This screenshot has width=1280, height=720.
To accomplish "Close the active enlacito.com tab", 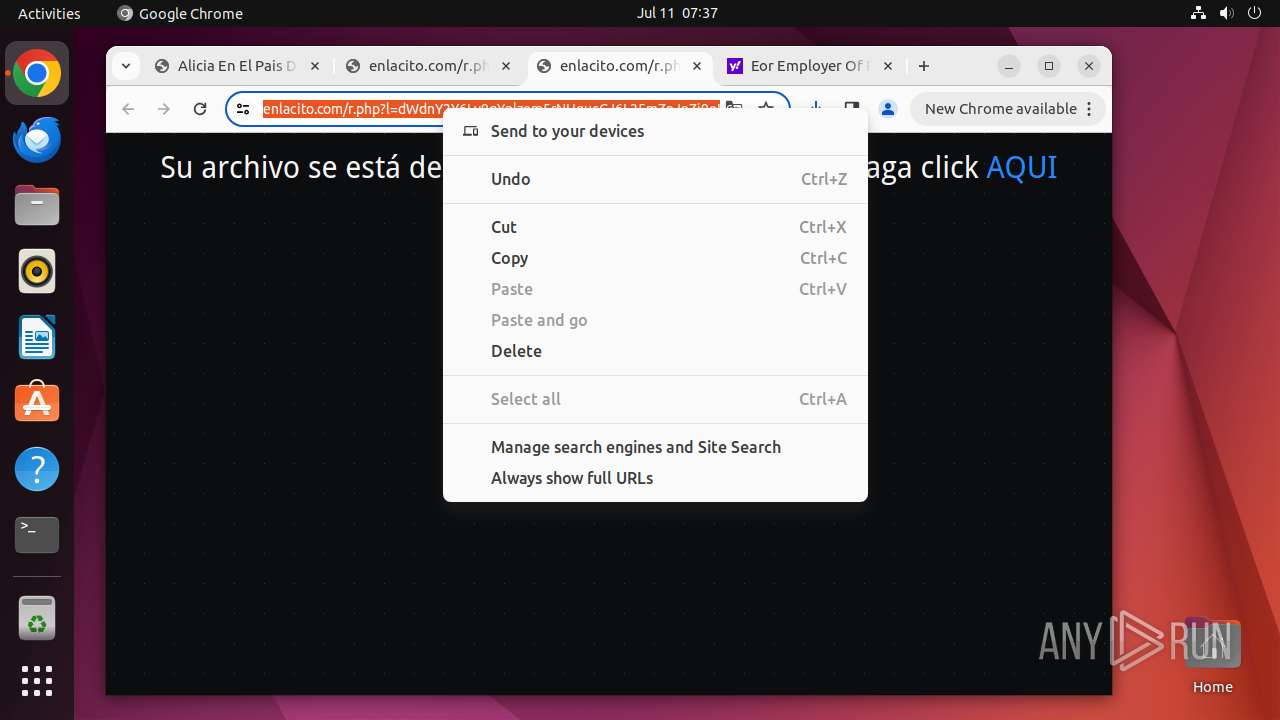I will pos(697,66).
